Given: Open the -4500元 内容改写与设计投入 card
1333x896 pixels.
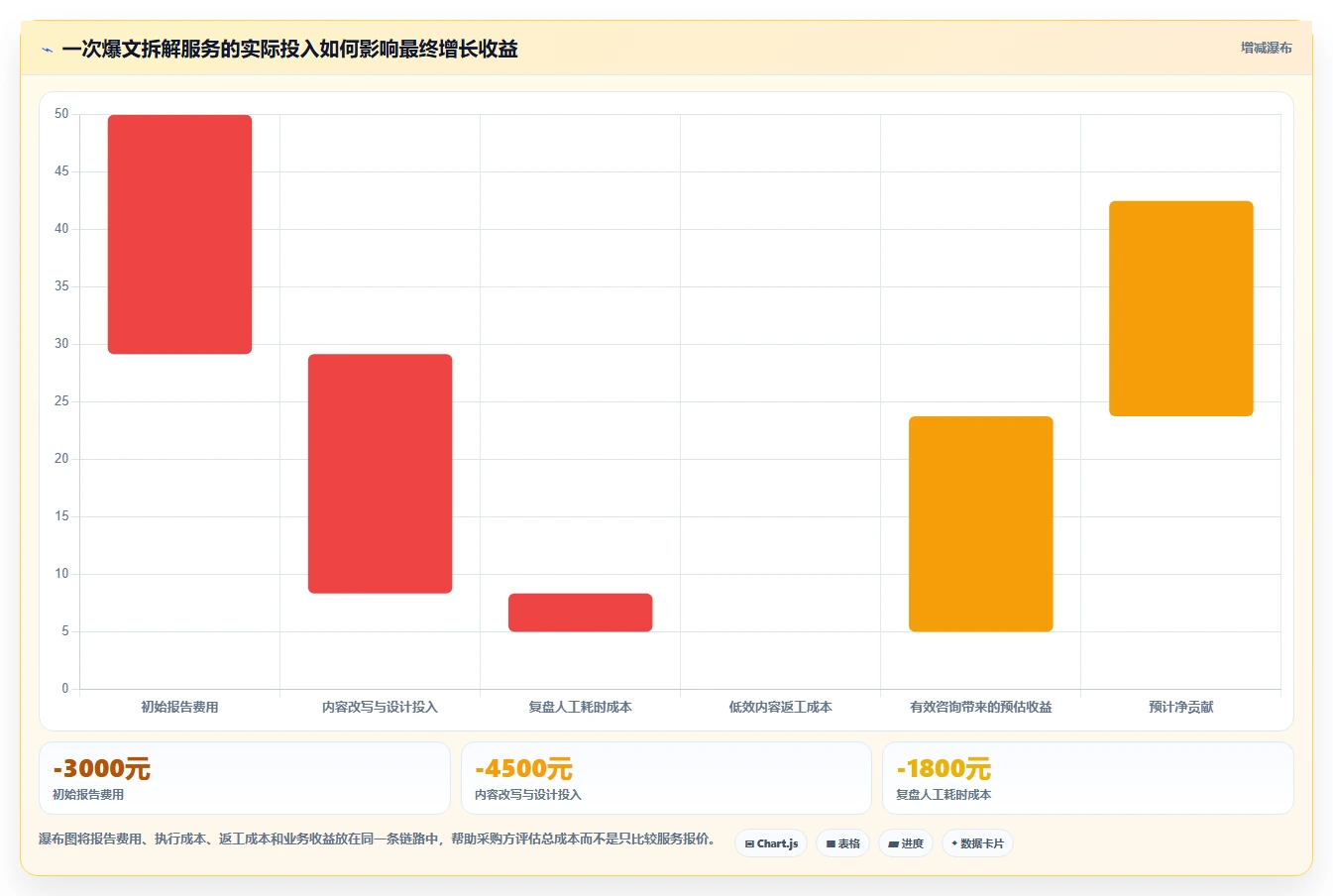Looking at the screenshot, I should [666, 778].
